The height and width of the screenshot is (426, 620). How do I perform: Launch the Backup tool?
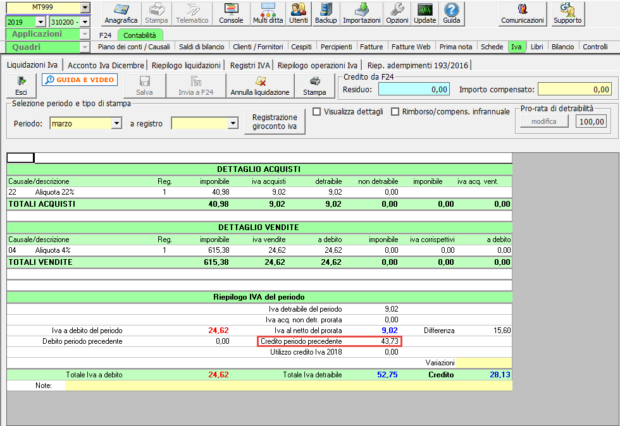[325, 14]
